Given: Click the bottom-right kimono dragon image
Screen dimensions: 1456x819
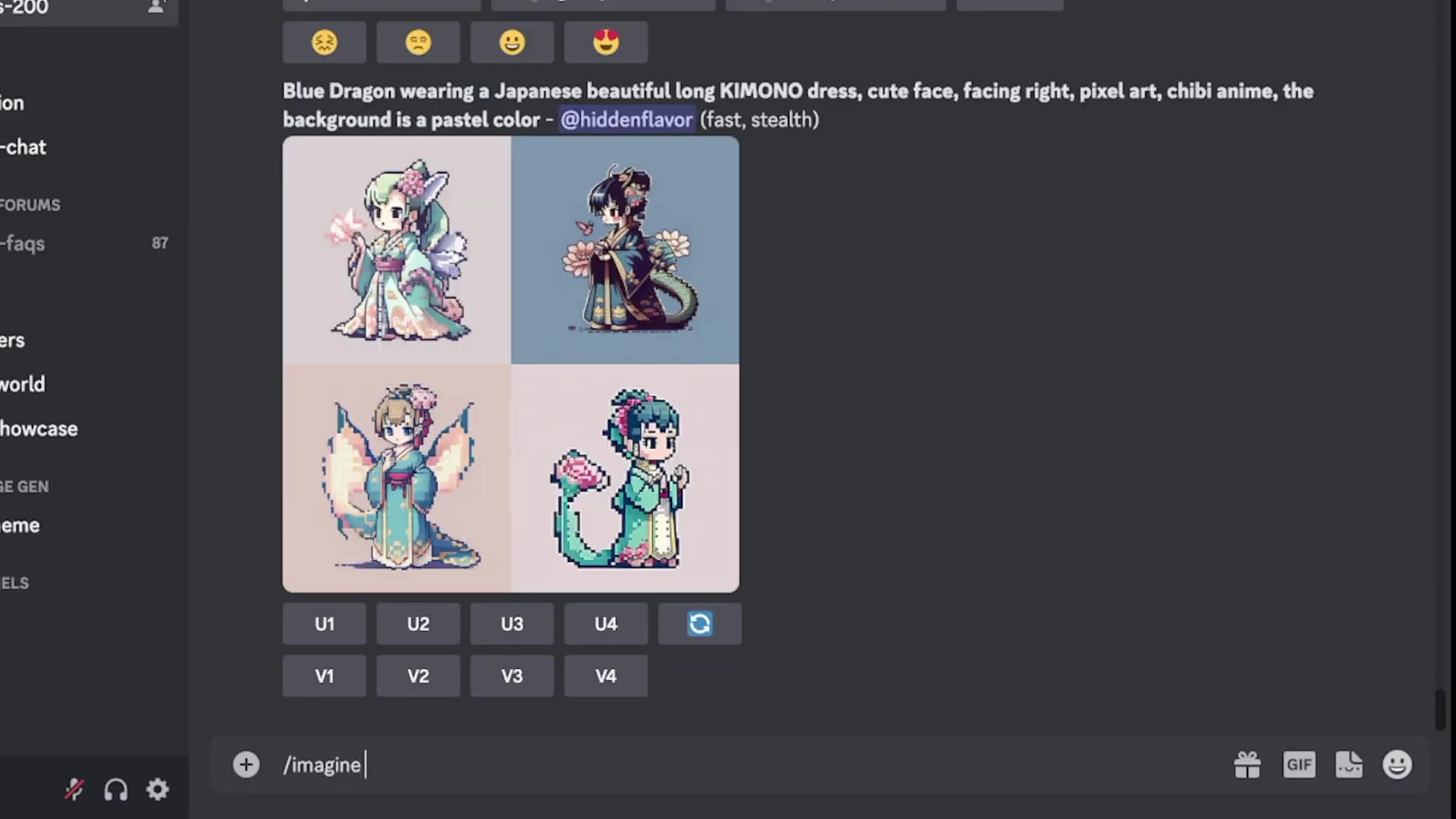Looking at the screenshot, I should [625, 478].
